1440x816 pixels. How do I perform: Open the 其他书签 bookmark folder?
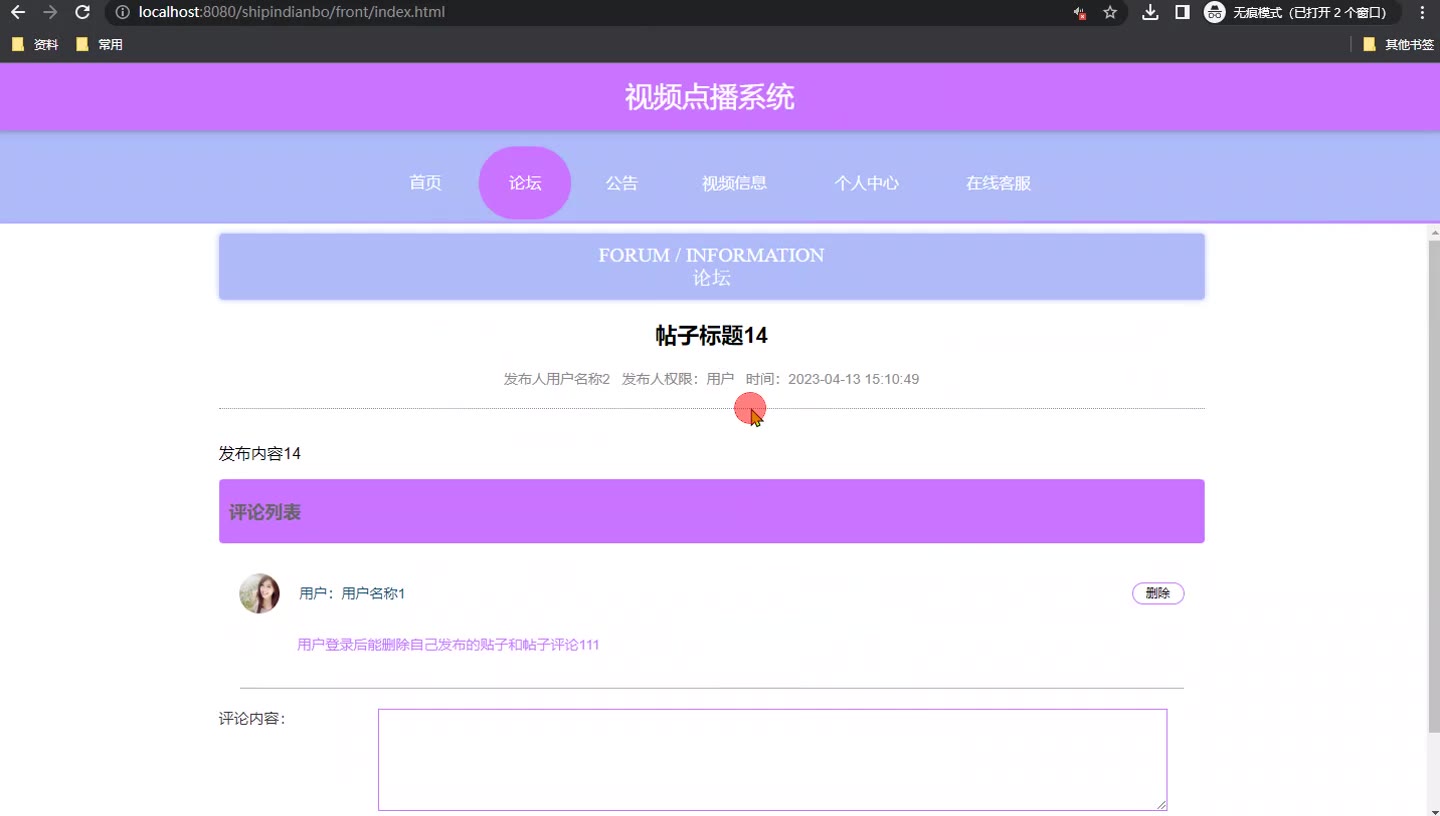tap(1398, 45)
